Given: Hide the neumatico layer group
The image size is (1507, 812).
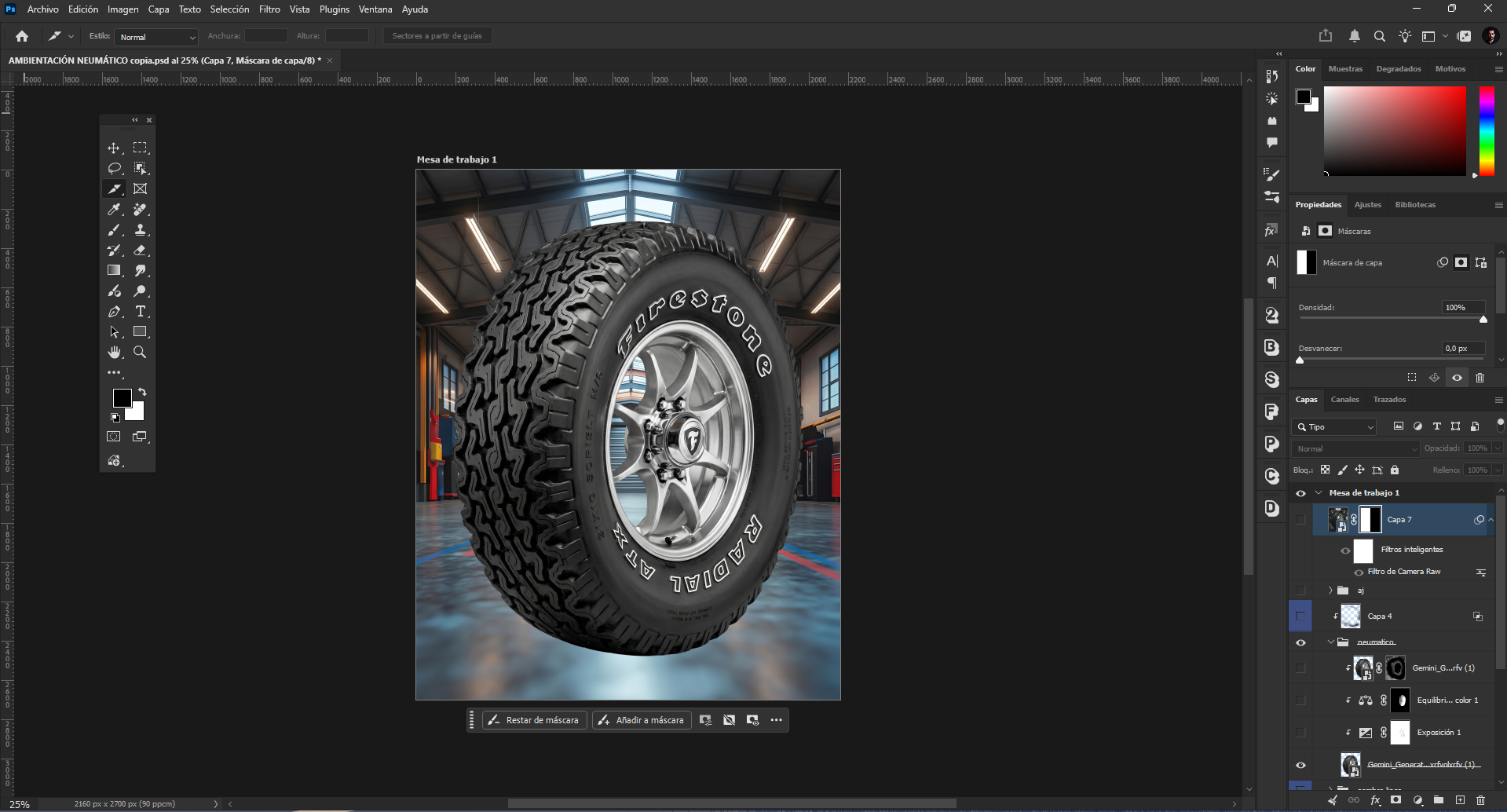Looking at the screenshot, I should click(1300, 642).
